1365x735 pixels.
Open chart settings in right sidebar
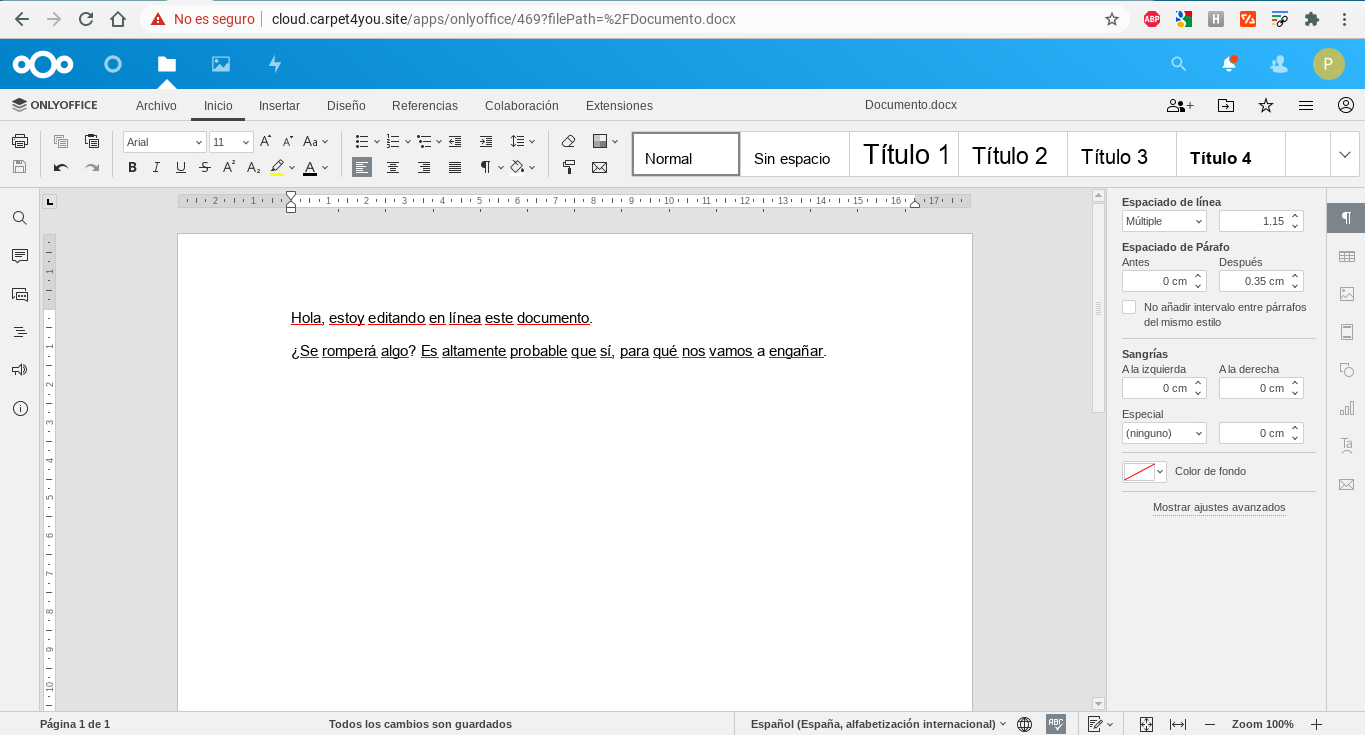tap(1346, 408)
